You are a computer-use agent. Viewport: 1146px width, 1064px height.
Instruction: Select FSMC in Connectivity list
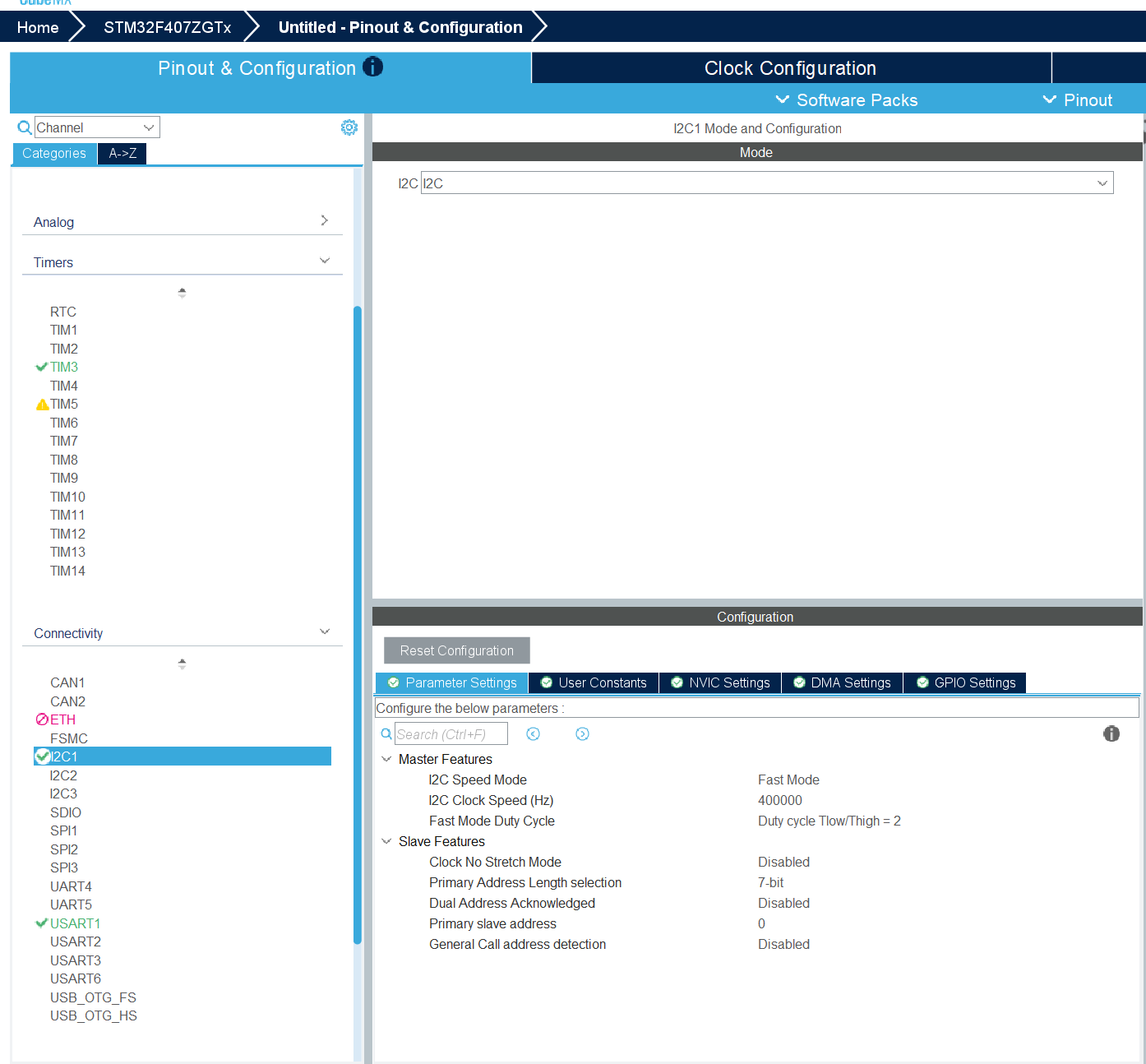[x=69, y=738]
